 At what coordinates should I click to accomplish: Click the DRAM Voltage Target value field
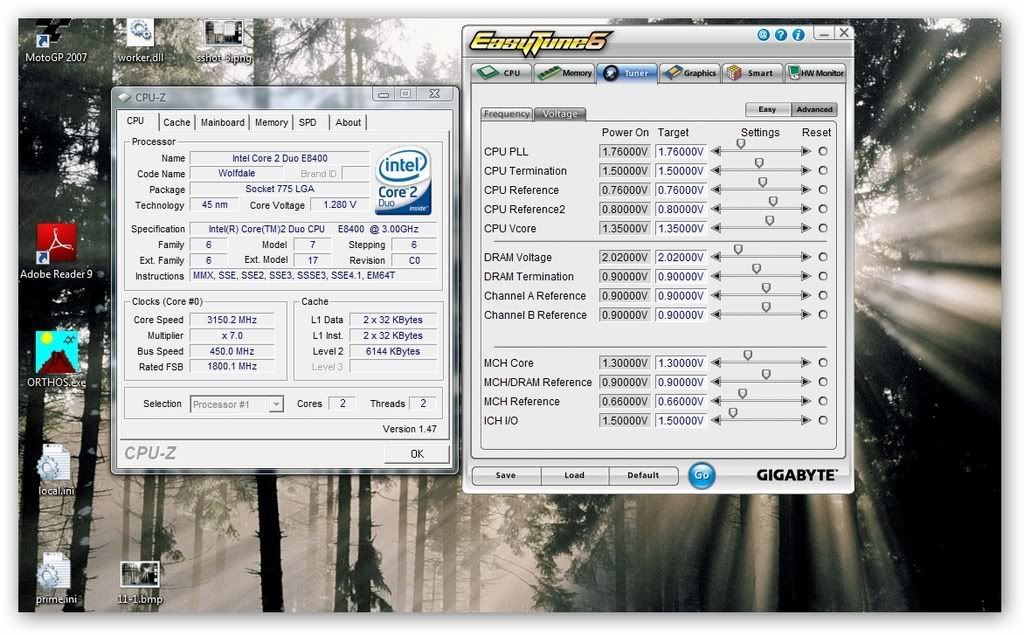[680, 257]
